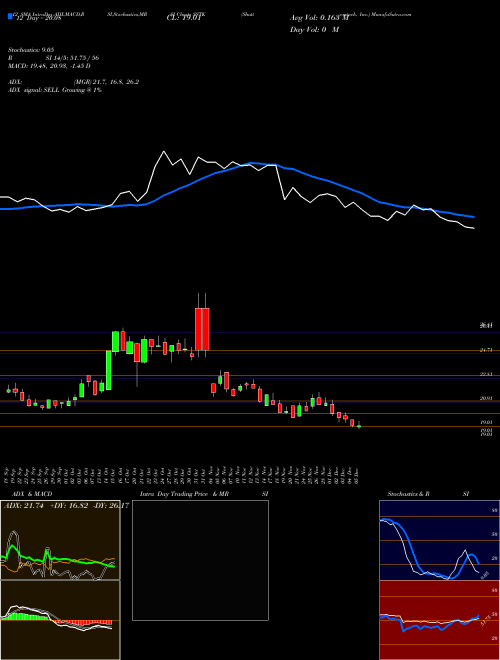Select the 'Day Vol: 0 M' reading
Viewport: 500px width, 660px height.
[314, 29]
